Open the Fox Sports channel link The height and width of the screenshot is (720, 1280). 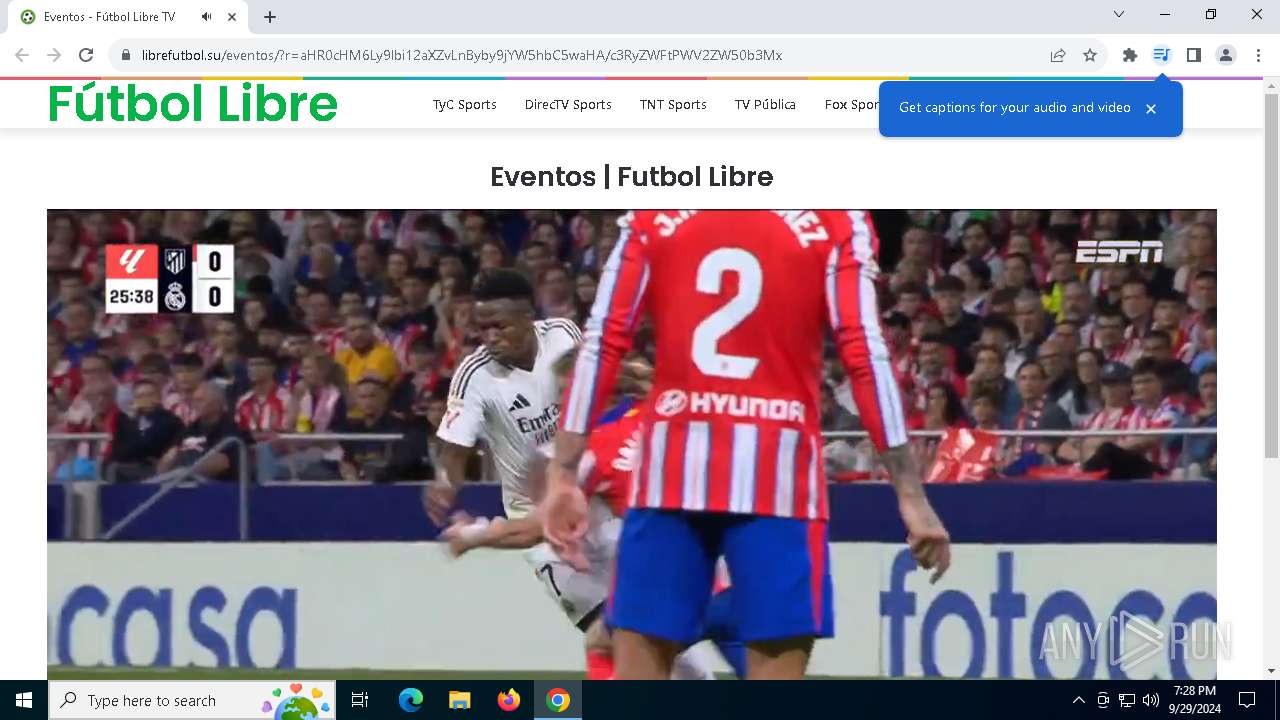pos(852,104)
